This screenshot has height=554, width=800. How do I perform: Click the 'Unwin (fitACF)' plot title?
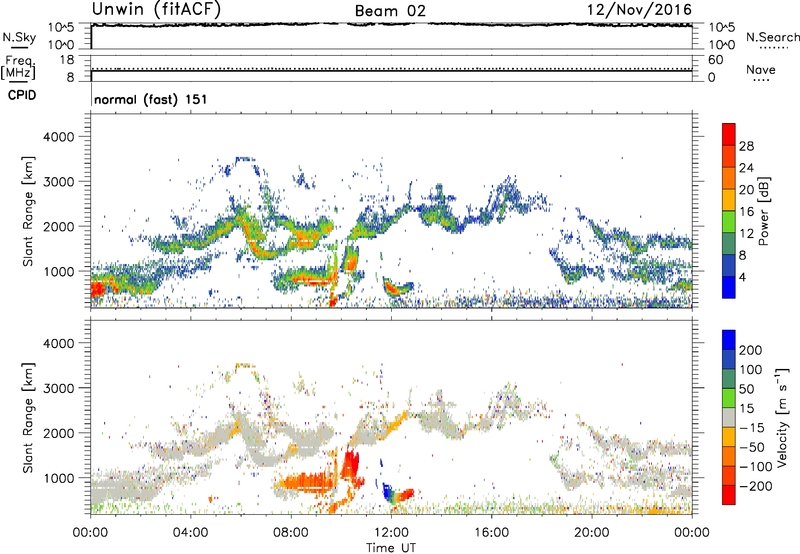[x=156, y=9]
